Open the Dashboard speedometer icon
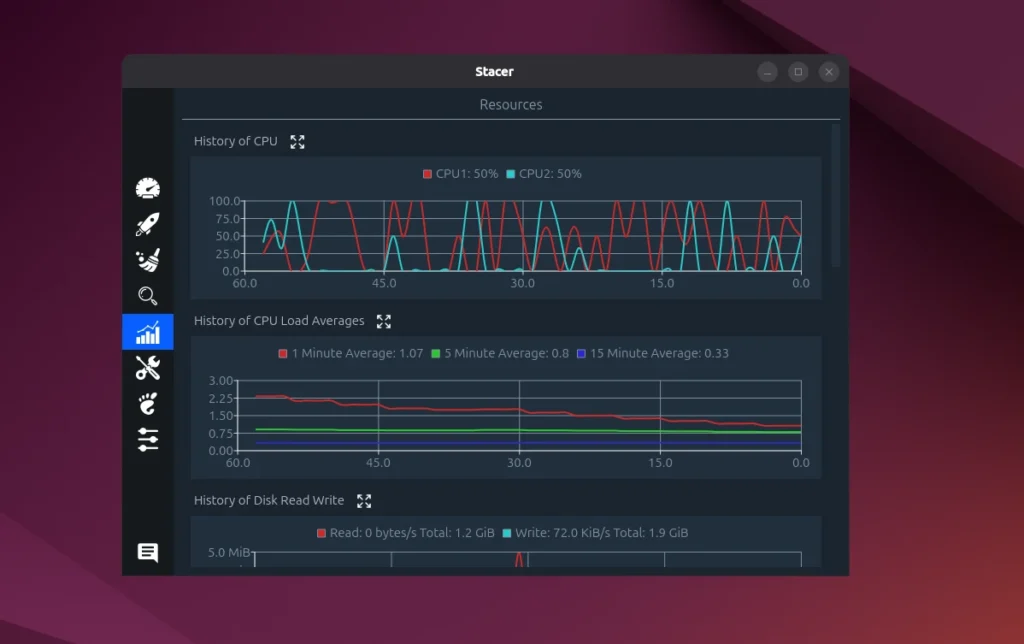1024x644 pixels. pos(148,188)
